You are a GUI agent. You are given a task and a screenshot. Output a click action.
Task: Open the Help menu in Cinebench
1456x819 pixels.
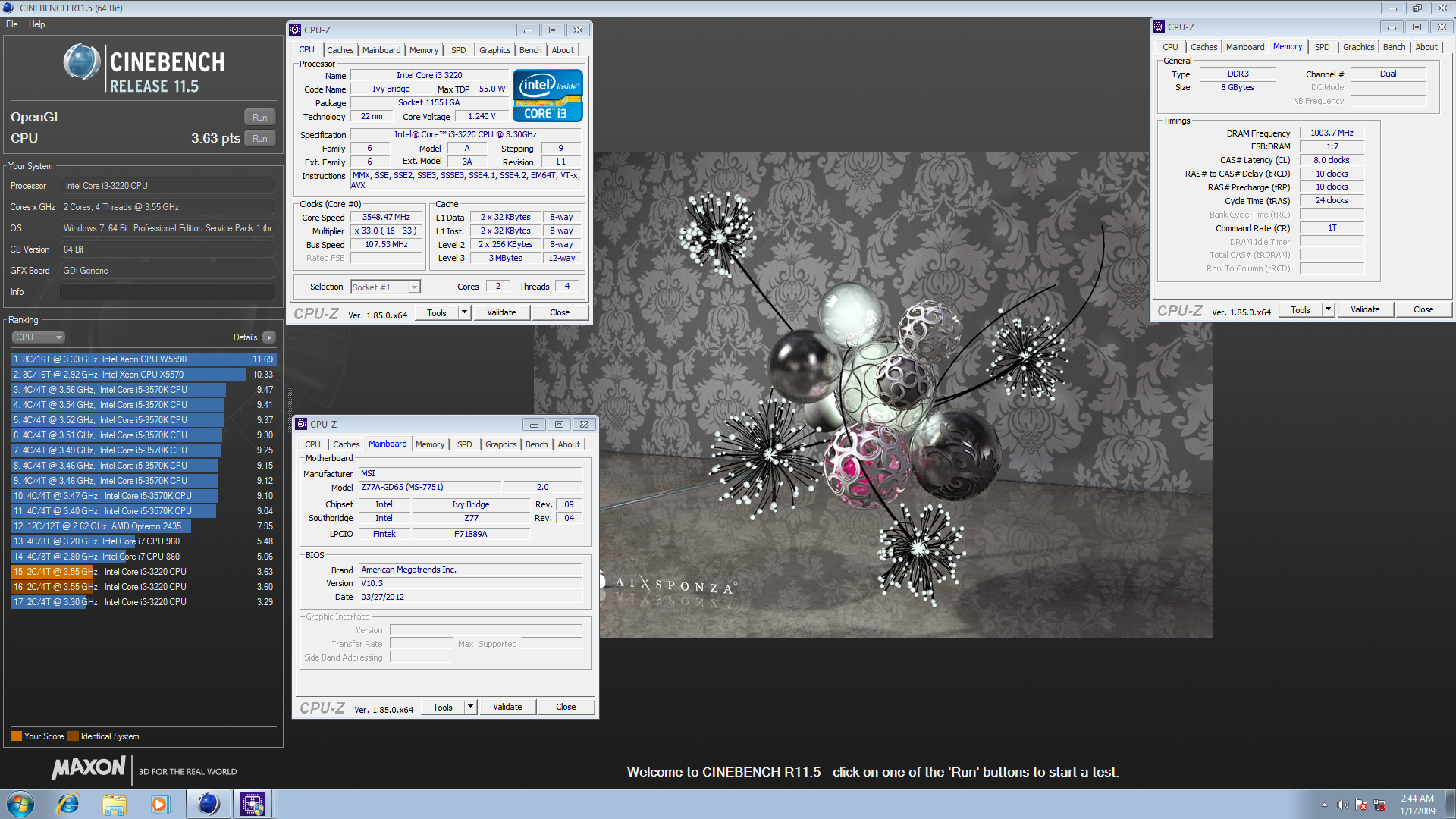[37, 24]
